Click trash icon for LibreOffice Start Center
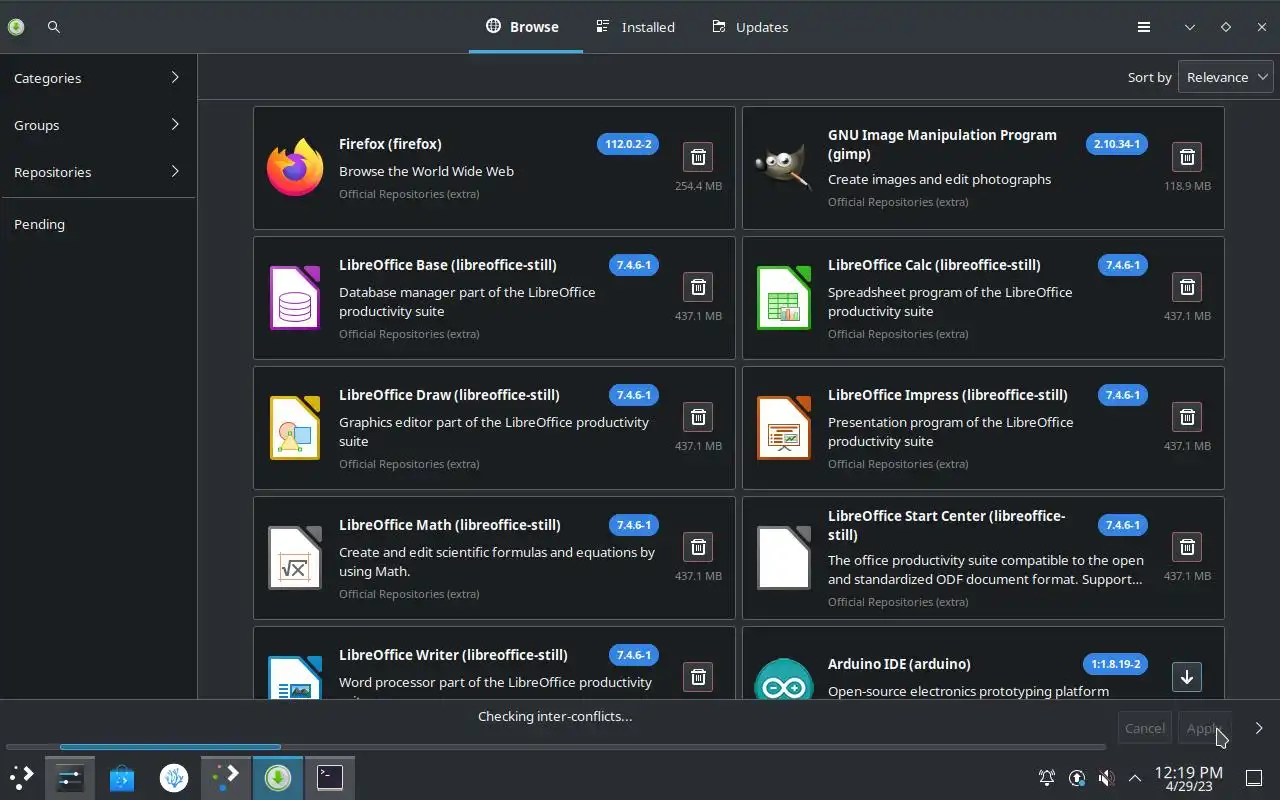Image resolution: width=1280 pixels, height=800 pixels. tap(1187, 547)
